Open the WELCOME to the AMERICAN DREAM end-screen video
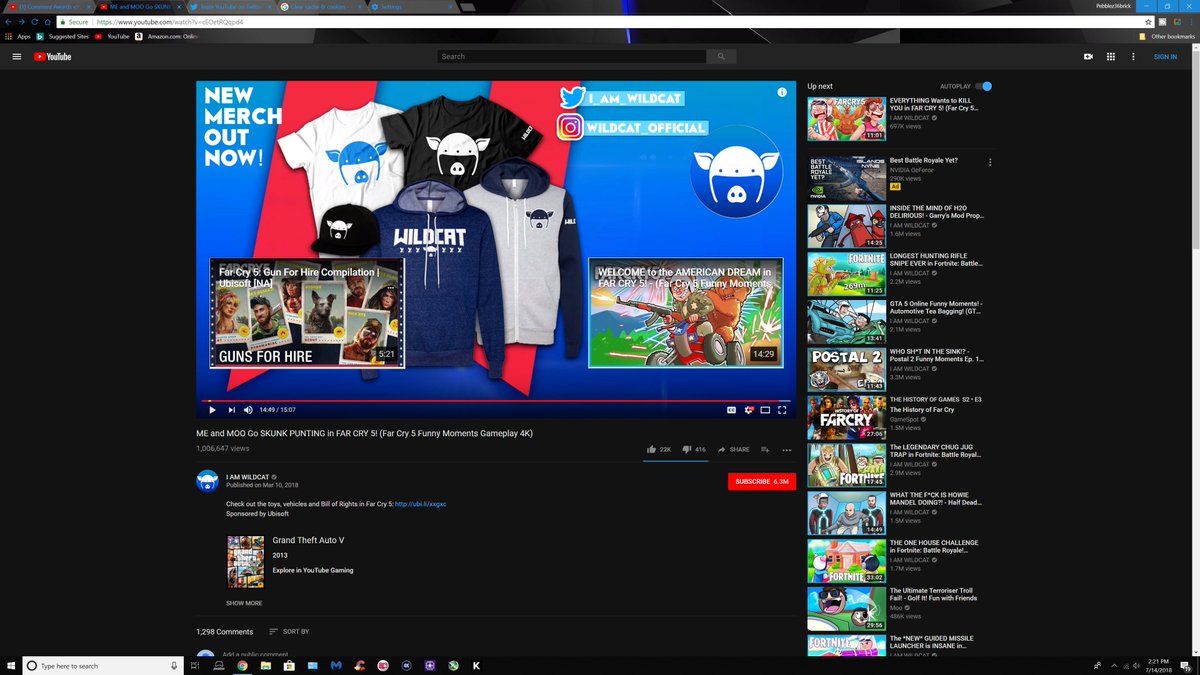Viewport: 1200px width, 675px height. [x=685, y=313]
